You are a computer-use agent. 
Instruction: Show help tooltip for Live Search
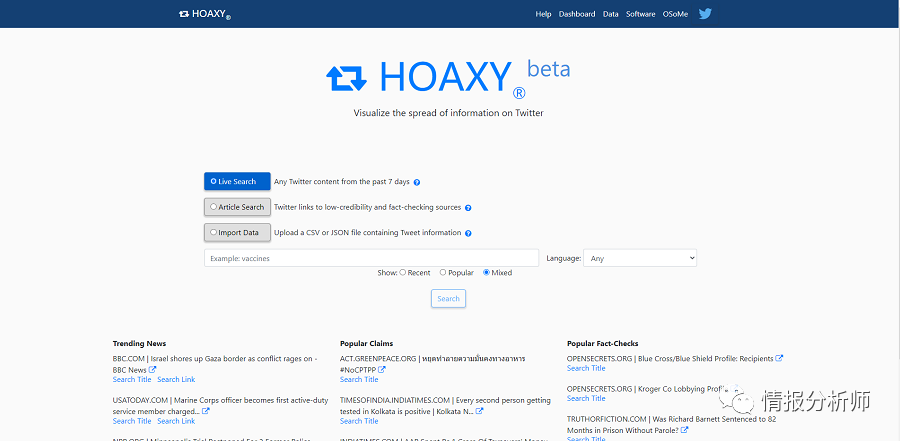pyautogui.click(x=417, y=182)
